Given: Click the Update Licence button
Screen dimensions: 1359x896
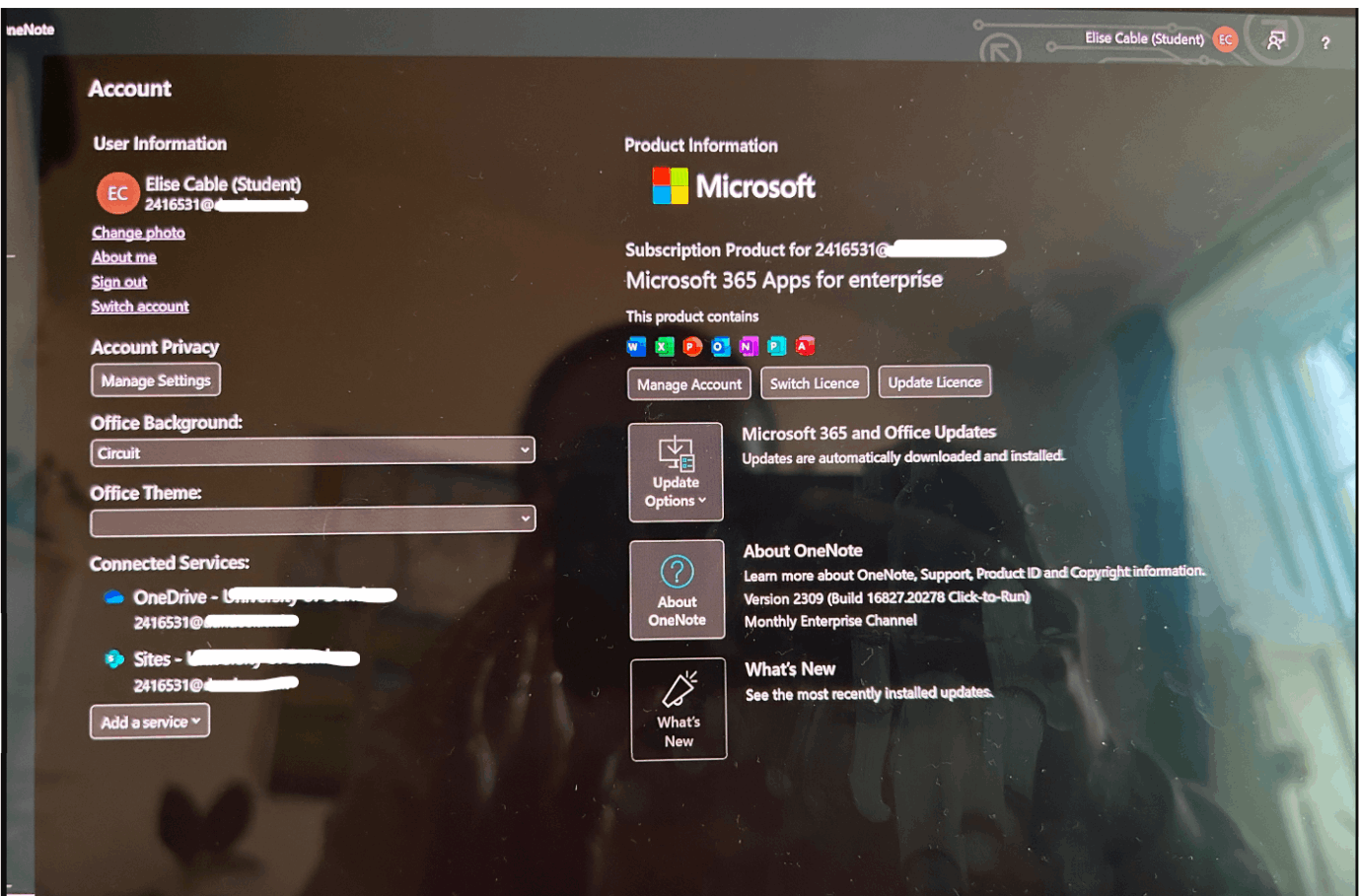Looking at the screenshot, I should coord(935,381).
